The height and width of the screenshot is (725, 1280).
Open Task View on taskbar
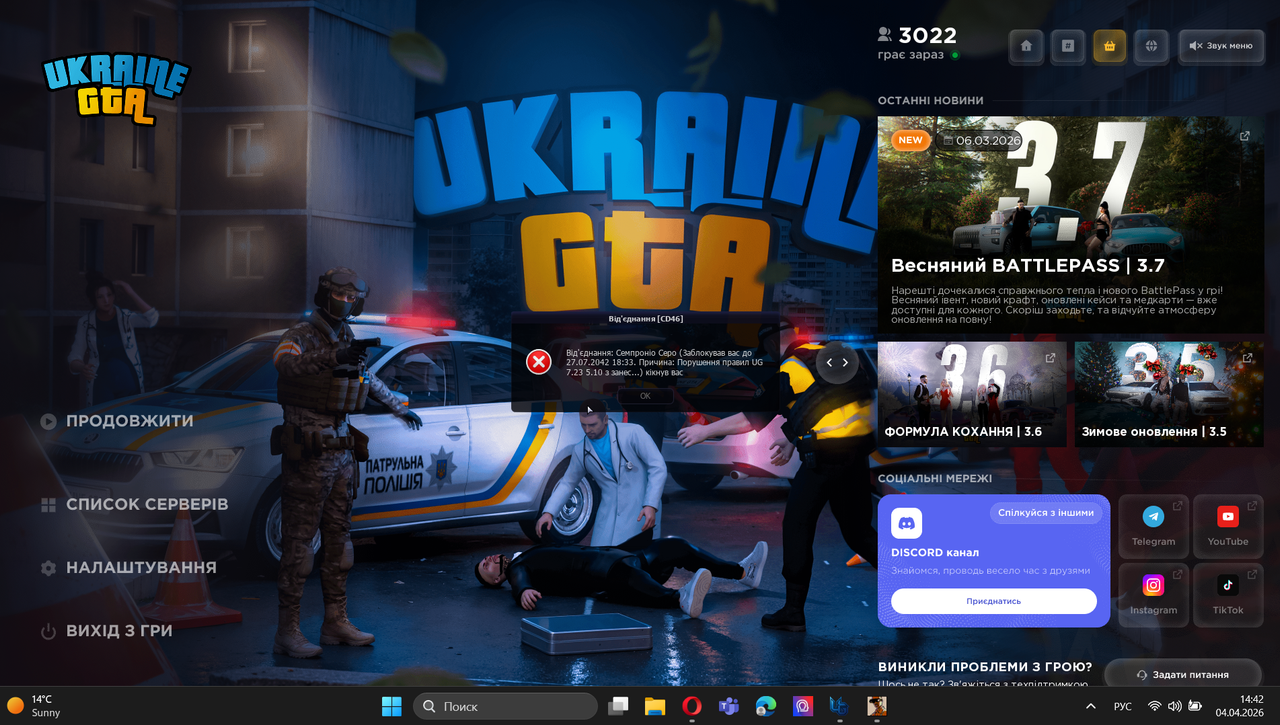(618, 706)
